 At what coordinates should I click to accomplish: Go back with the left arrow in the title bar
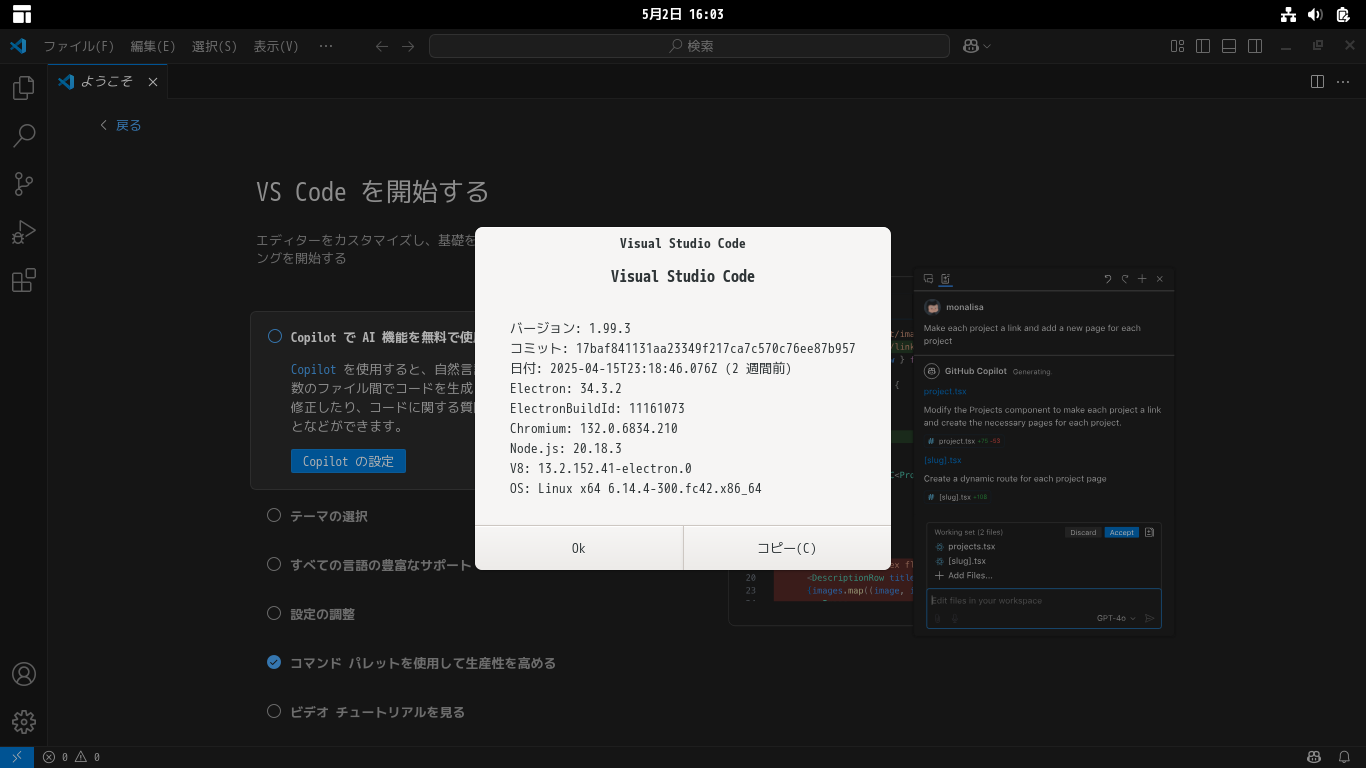382,46
